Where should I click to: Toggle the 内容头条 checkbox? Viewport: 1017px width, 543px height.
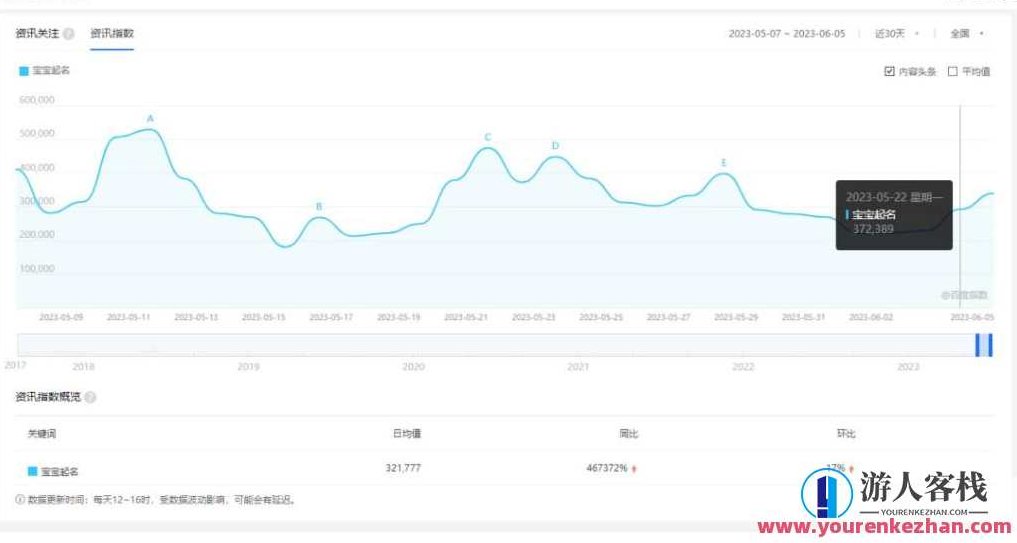point(889,71)
